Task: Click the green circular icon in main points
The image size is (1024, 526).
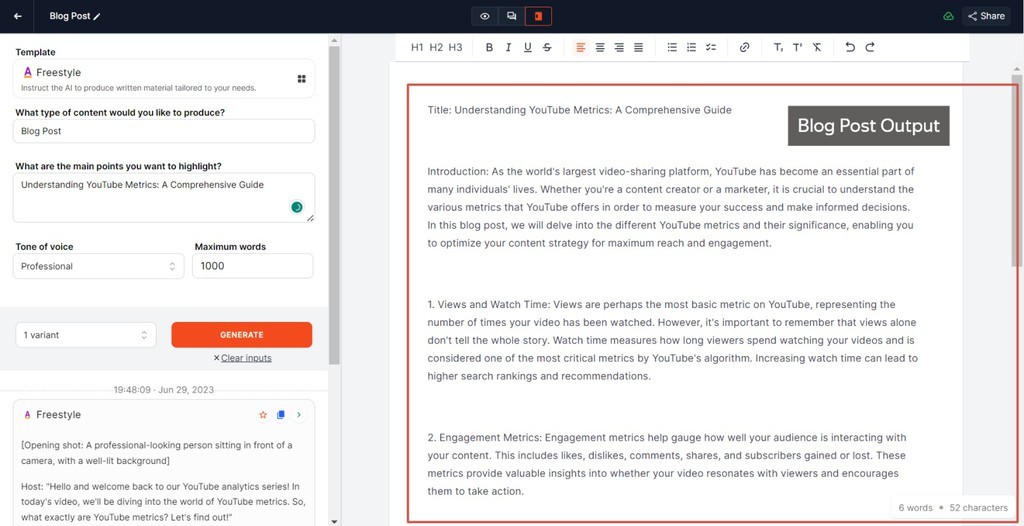Action: [296, 207]
